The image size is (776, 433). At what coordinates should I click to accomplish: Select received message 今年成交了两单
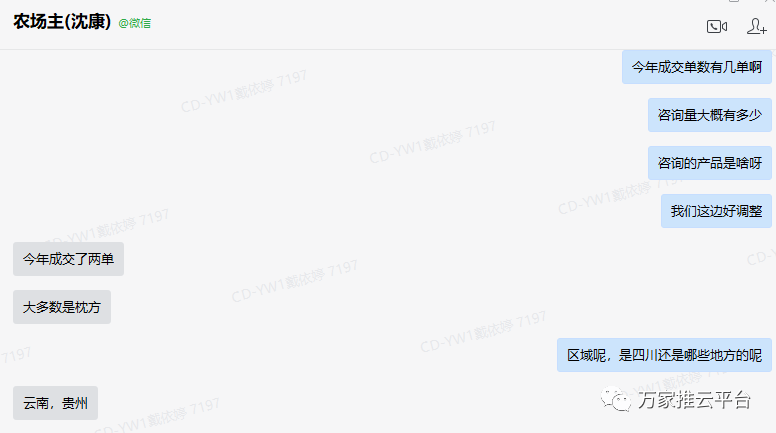pyautogui.click(x=68, y=259)
